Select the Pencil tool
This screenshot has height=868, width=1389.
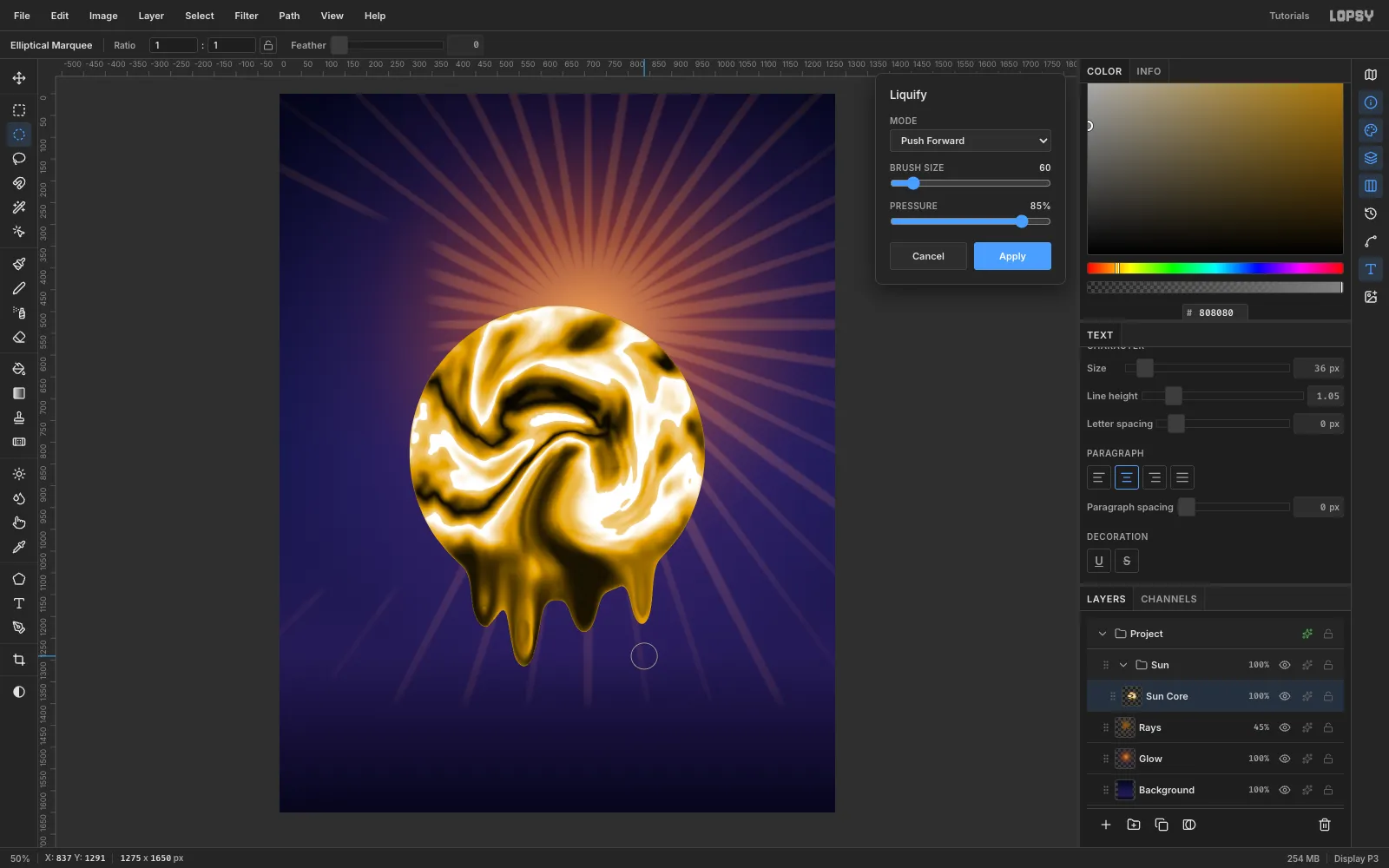(19, 288)
